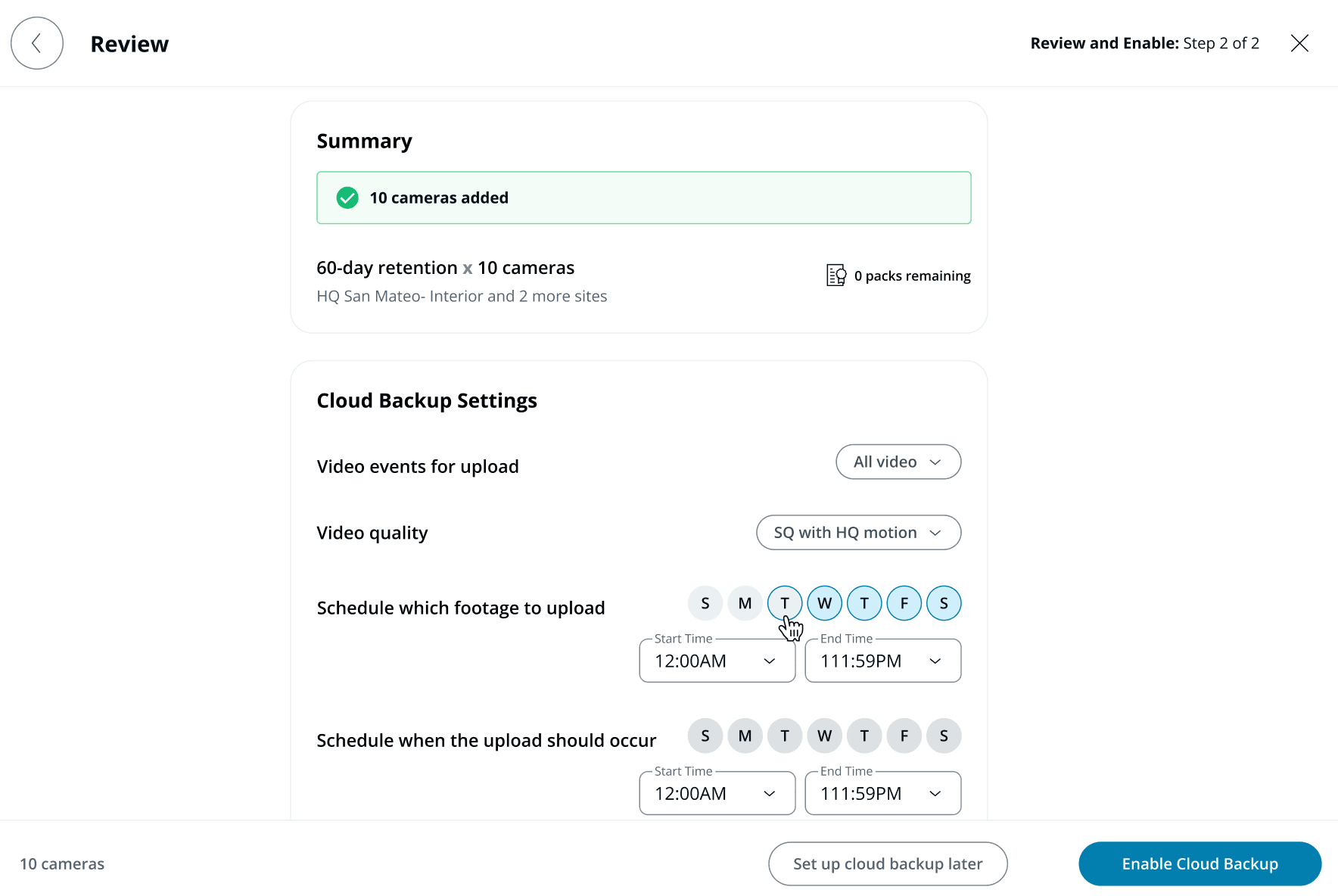Toggle Saturday in upload occurrence schedule

tap(944, 736)
